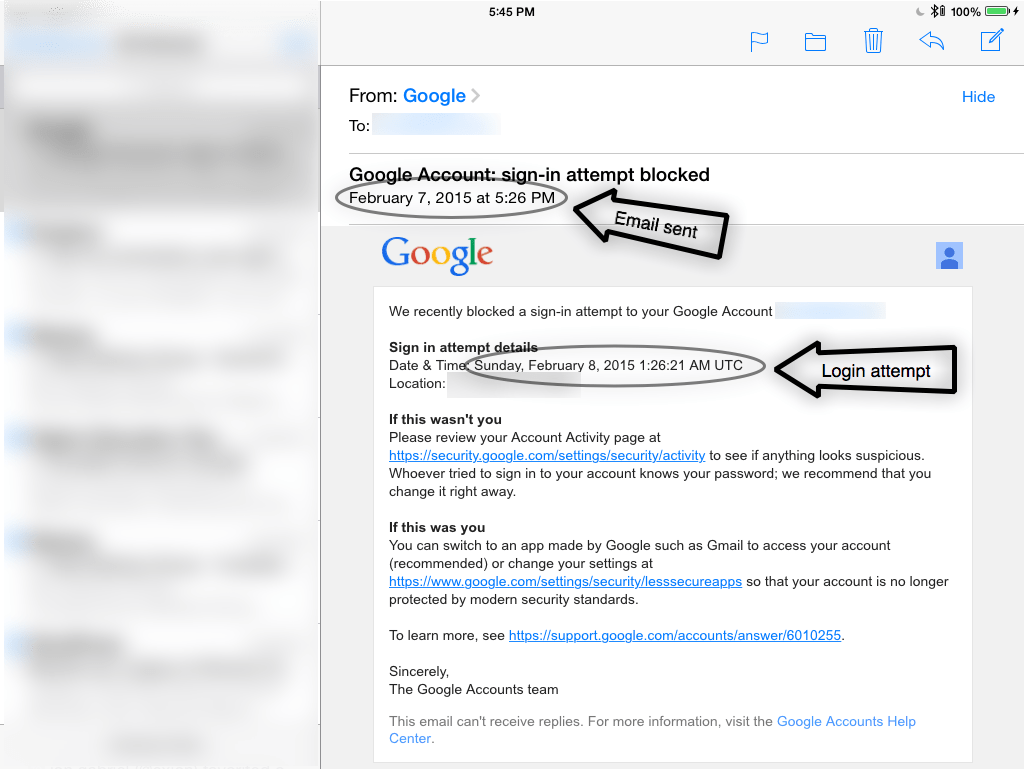Tap the date 'February 7, 2015 at 5:26 PM'
This screenshot has height=769, width=1024.
(x=452, y=198)
